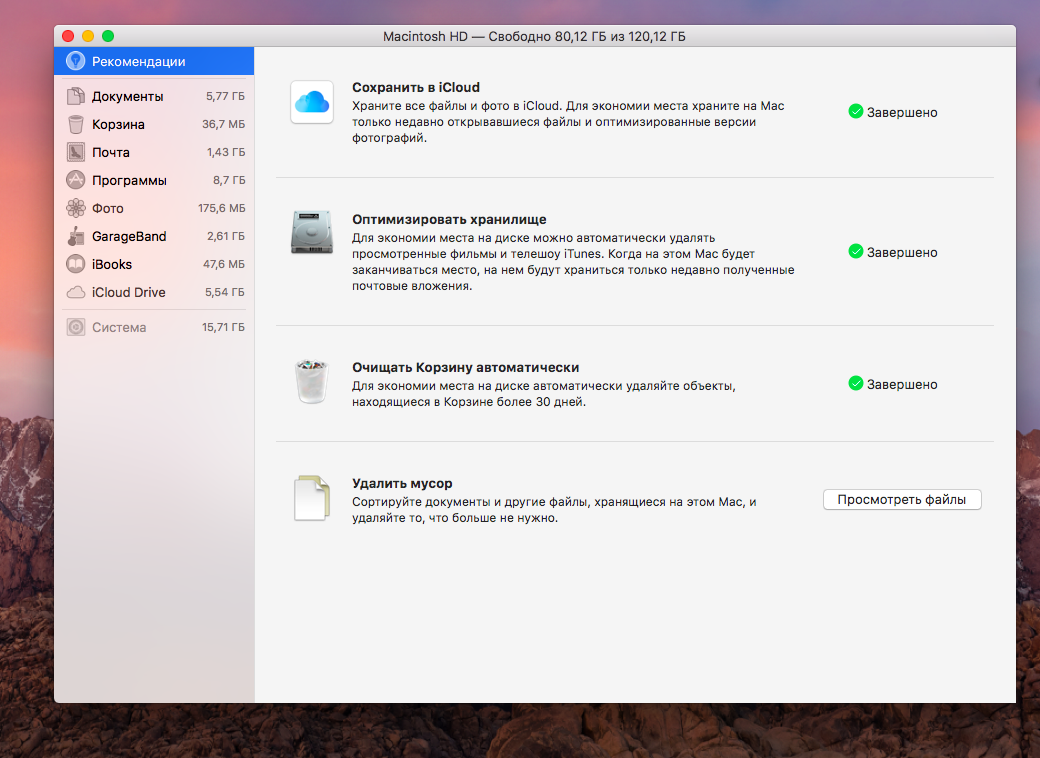
Task: Click the documents icon beside Удалить мусор
Action: pos(312,497)
